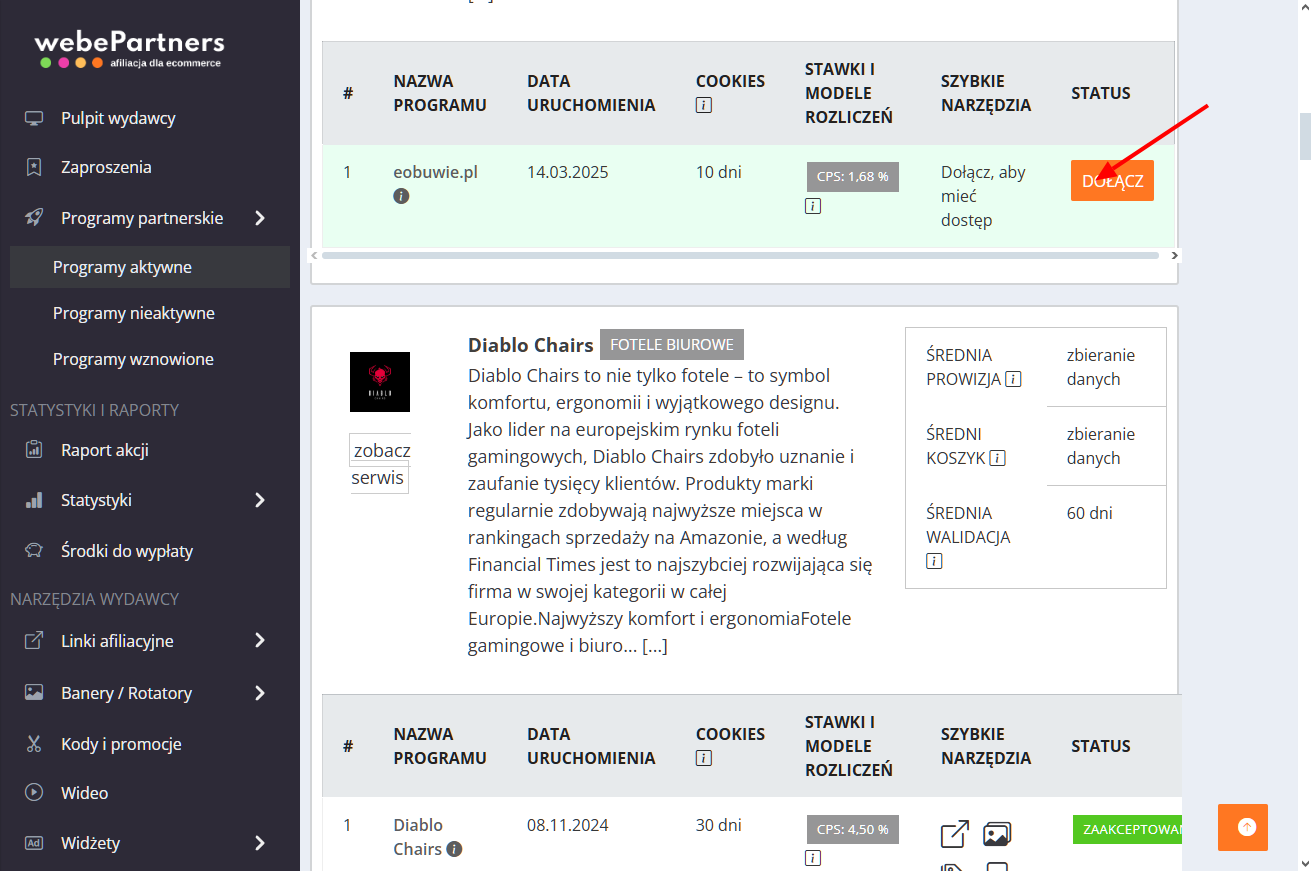Click the 08.11.2024 launch date cell
The height and width of the screenshot is (871, 1313).
tap(568, 825)
